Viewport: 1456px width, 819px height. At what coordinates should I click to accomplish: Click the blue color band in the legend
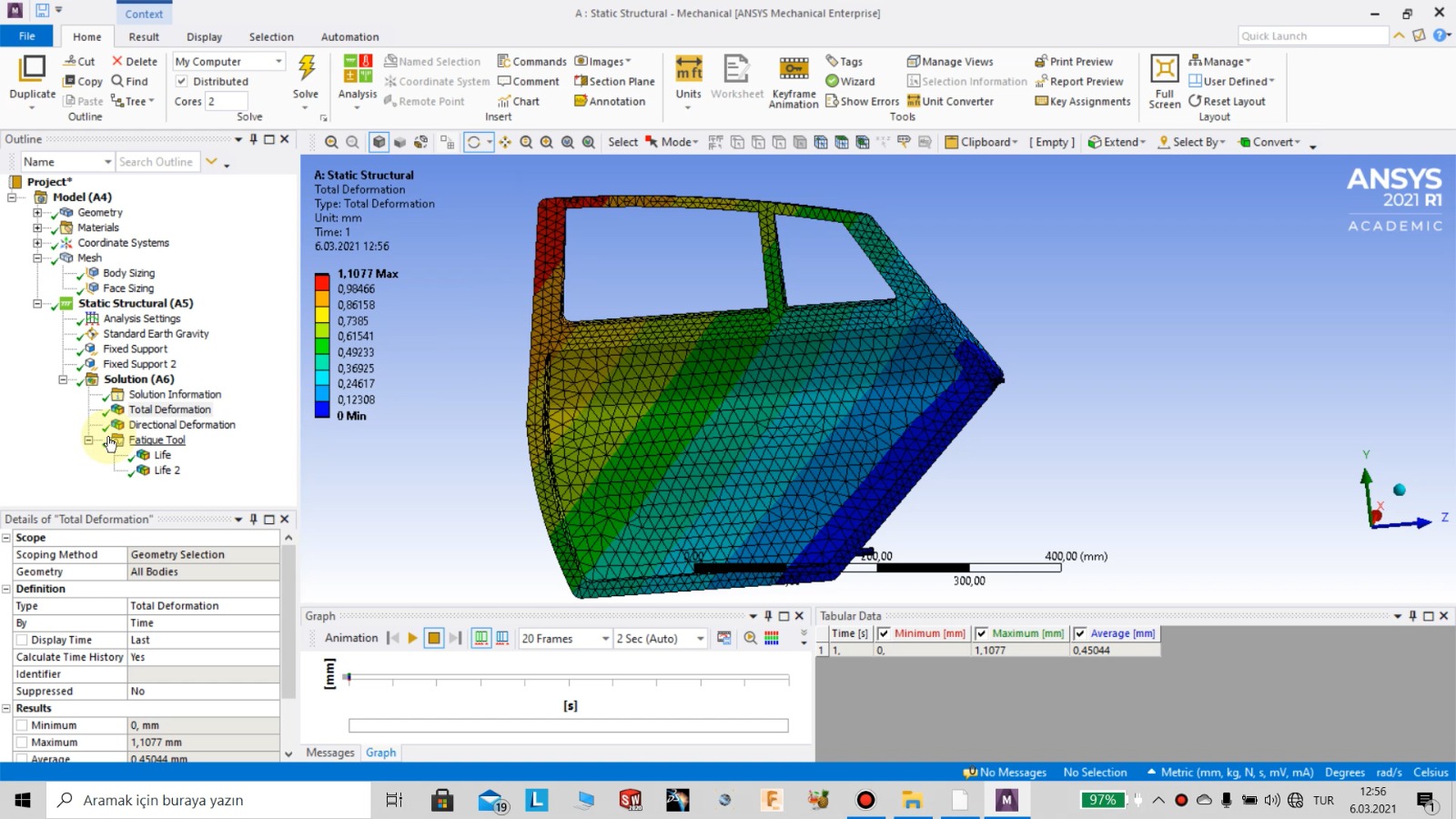click(322, 409)
